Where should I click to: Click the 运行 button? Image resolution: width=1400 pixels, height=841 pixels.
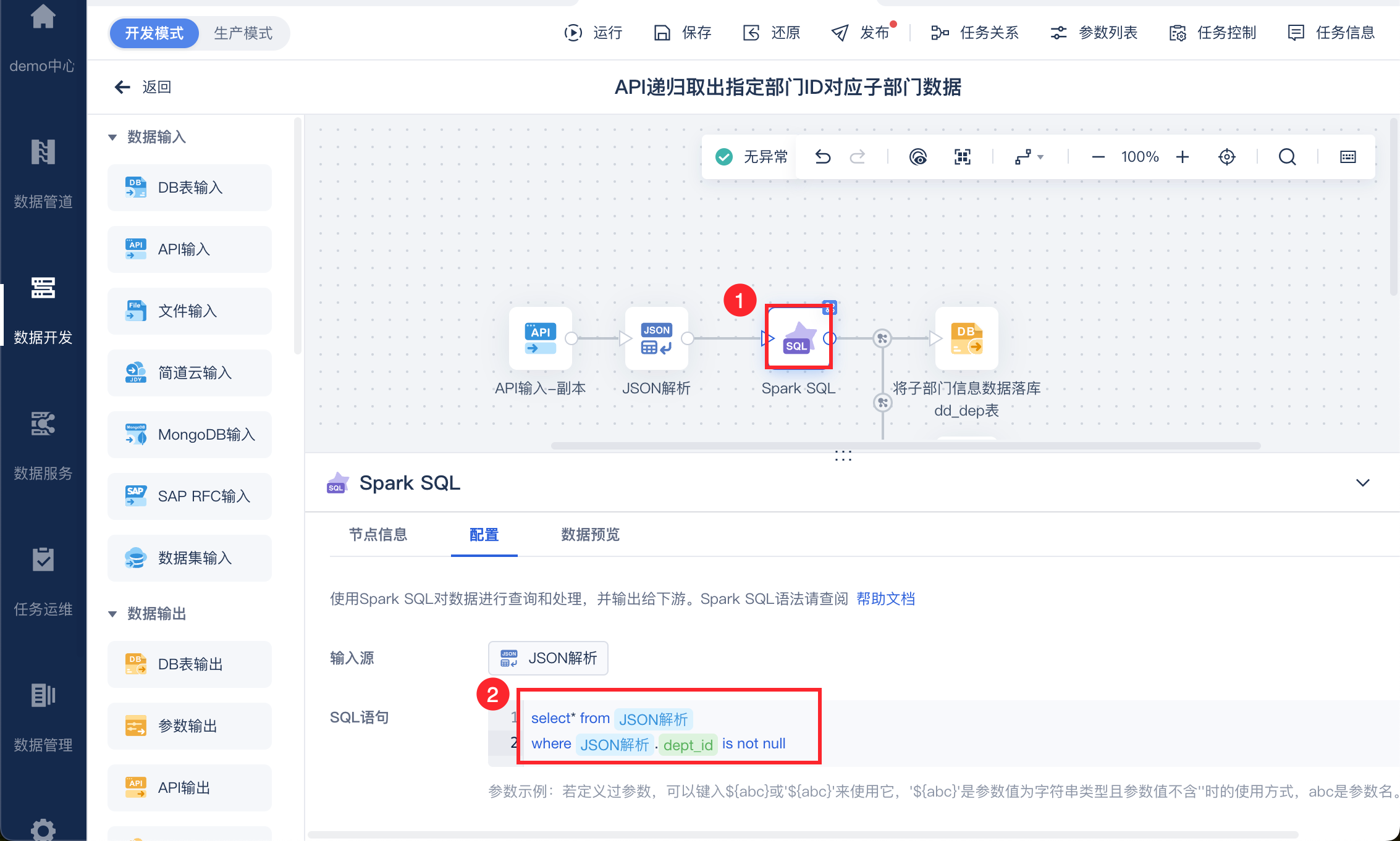[594, 33]
